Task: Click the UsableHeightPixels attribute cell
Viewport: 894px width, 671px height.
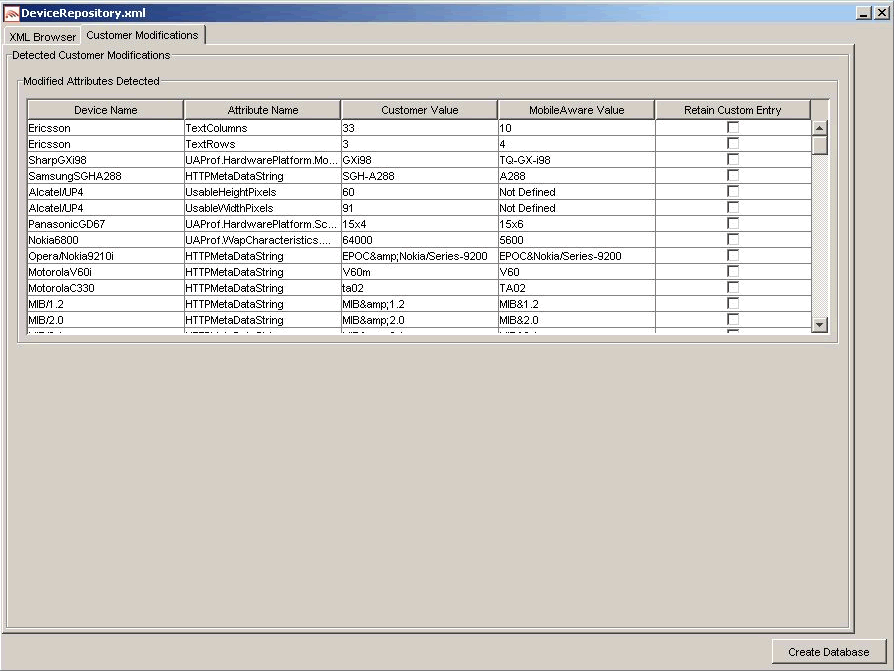Action: coord(262,192)
